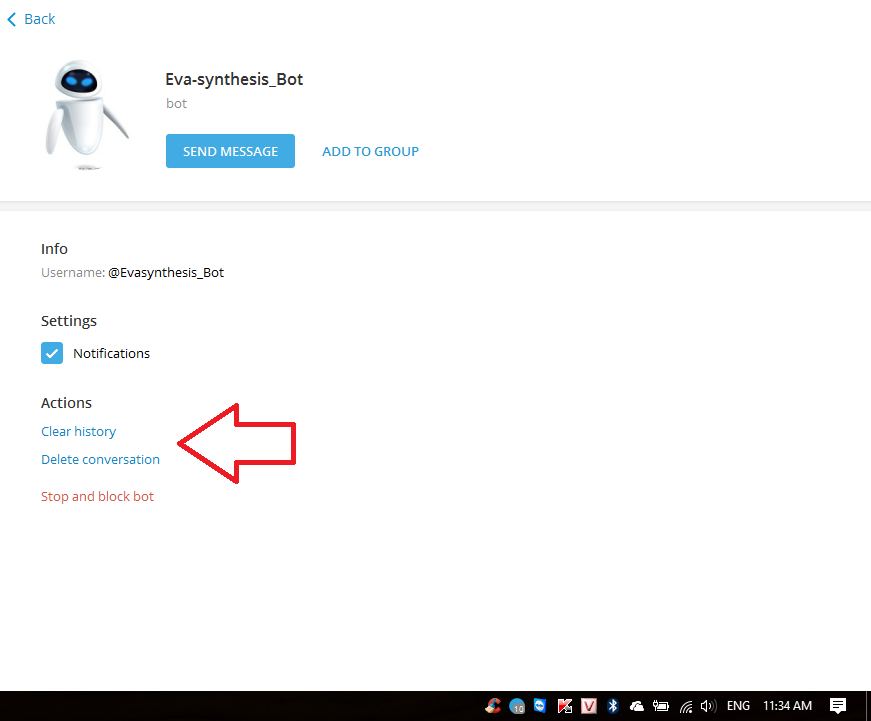Open the clock showing 11:34 AM
This screenshot has height=721, width=871.
(x=787, y=706)
